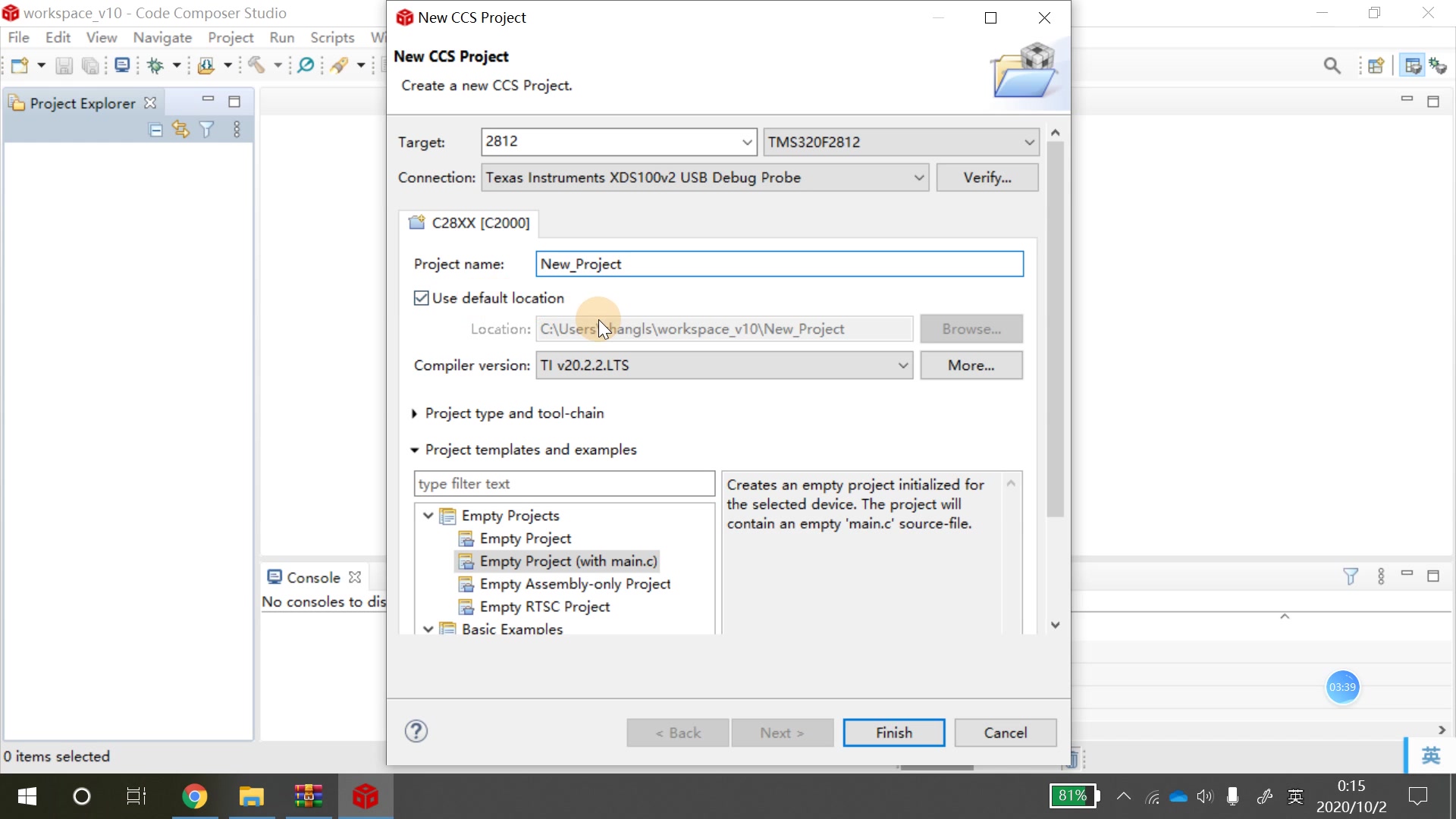Viewport: 1456px width, 819px height.
Task: Click the Build hammer icon
Action: (256, 66)
